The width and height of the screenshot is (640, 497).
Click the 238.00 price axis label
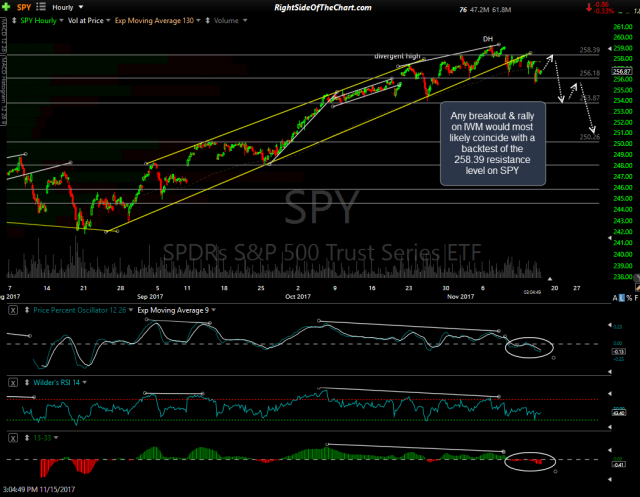(x=623, y=277)
